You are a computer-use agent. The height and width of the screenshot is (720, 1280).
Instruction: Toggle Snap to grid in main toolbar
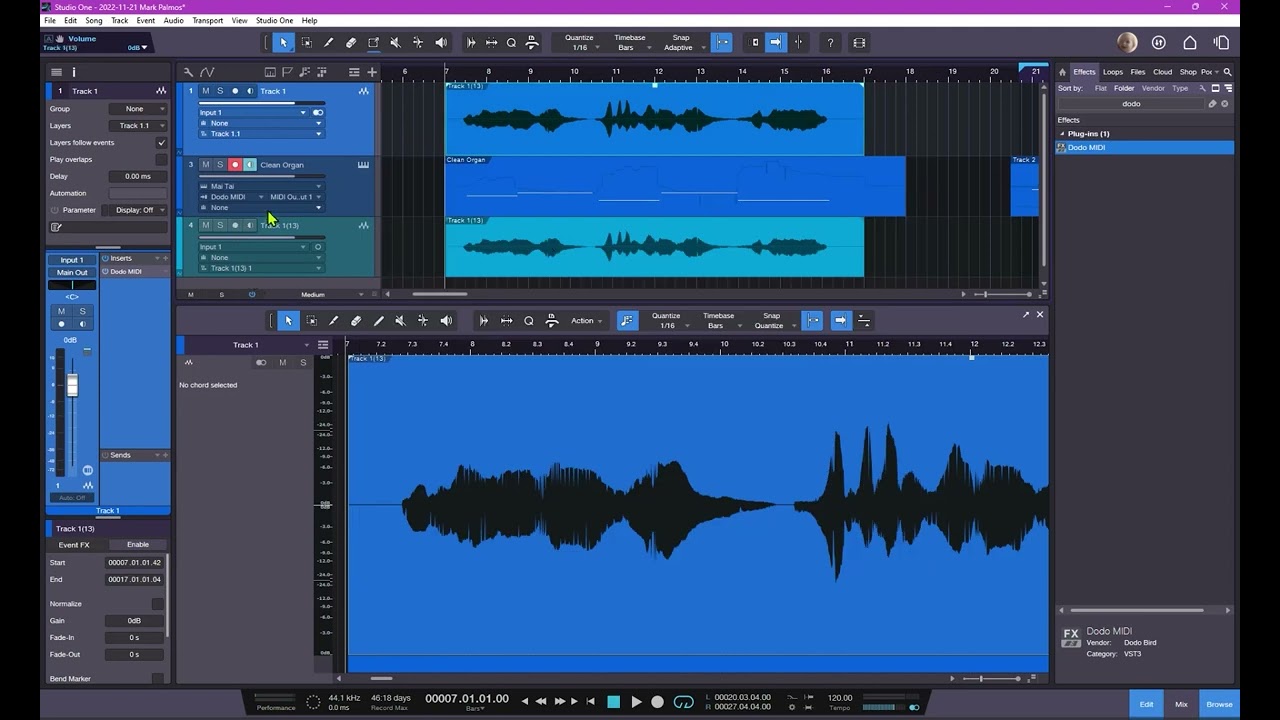coord(722,43)
